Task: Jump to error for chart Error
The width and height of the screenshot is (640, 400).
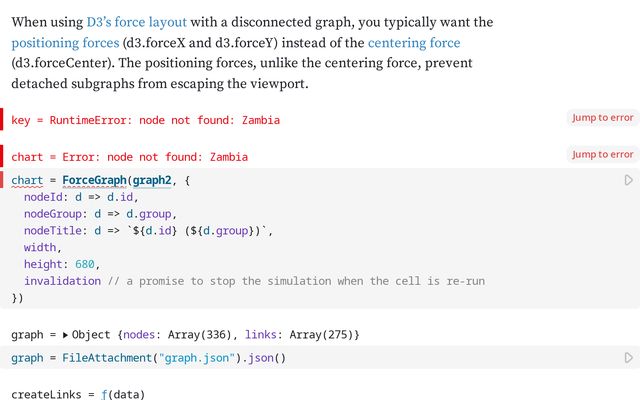Action: pos(602,154)
